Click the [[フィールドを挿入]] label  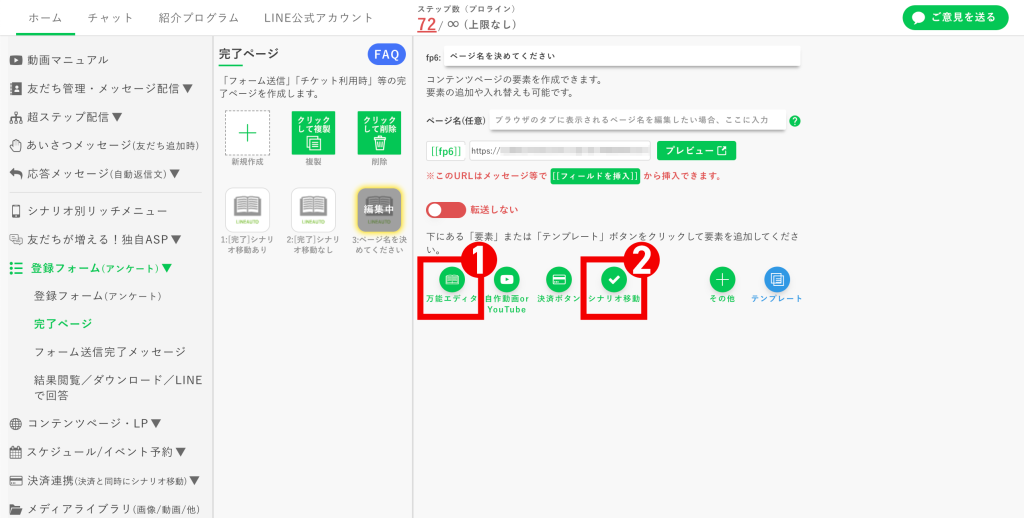pos(595,176)
